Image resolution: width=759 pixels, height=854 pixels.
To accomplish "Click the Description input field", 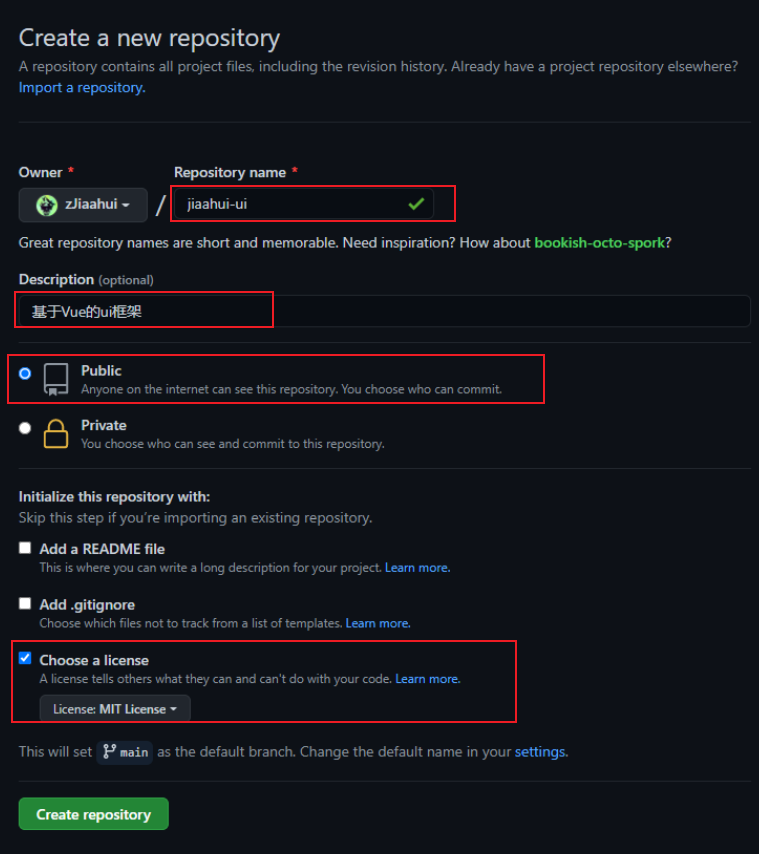I will coord(384,312).
